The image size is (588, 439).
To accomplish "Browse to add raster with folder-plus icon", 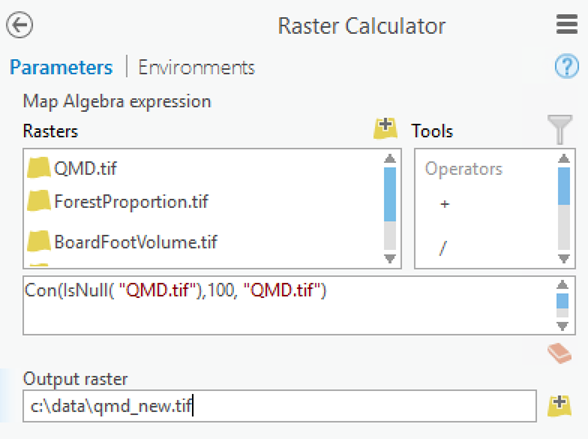I will coord(386,128).
